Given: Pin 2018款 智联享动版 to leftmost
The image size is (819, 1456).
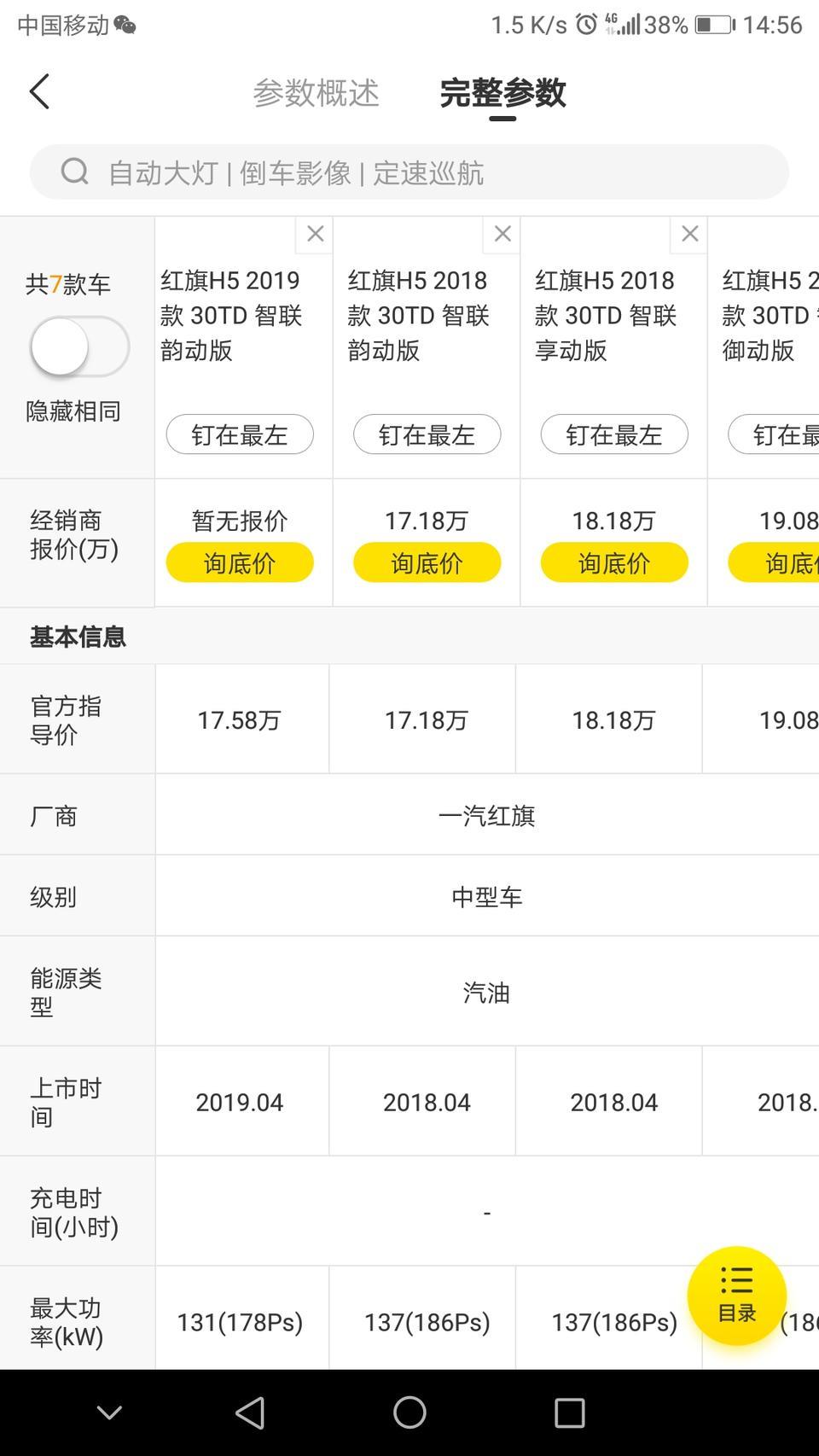Looking at the screenshot, I should pyautogui.click(x=614, y=434).
